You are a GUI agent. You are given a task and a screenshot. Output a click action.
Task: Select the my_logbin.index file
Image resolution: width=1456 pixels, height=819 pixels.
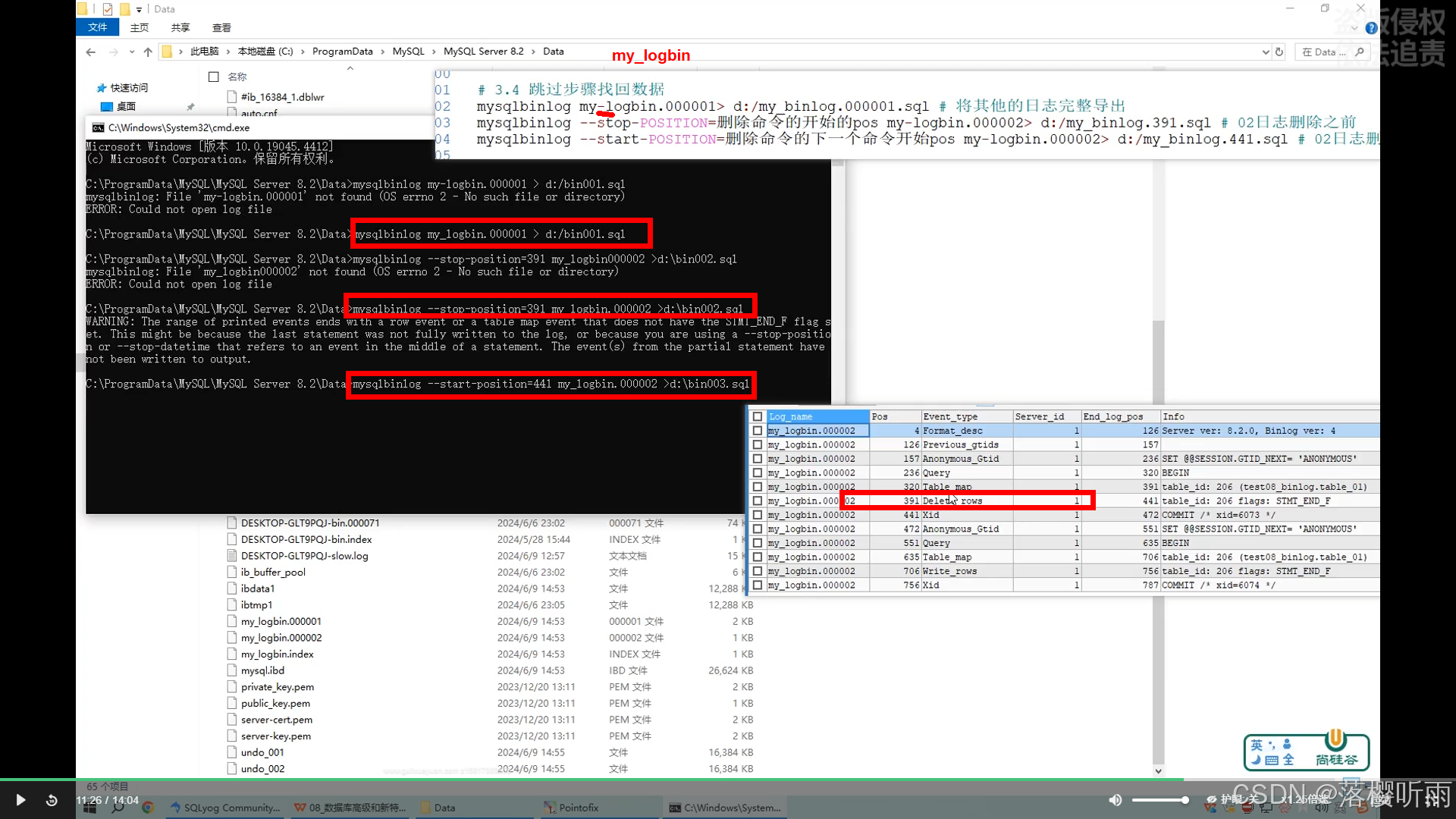(x=277, y=654)
